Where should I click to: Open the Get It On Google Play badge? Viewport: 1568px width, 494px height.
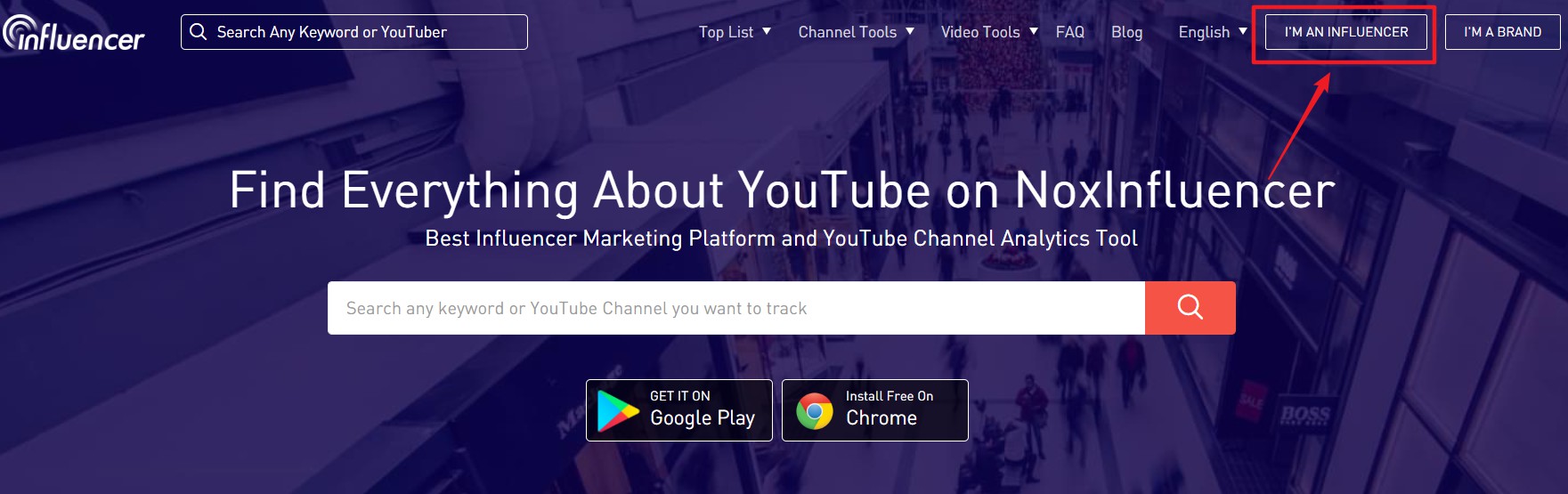pos(679,410)
